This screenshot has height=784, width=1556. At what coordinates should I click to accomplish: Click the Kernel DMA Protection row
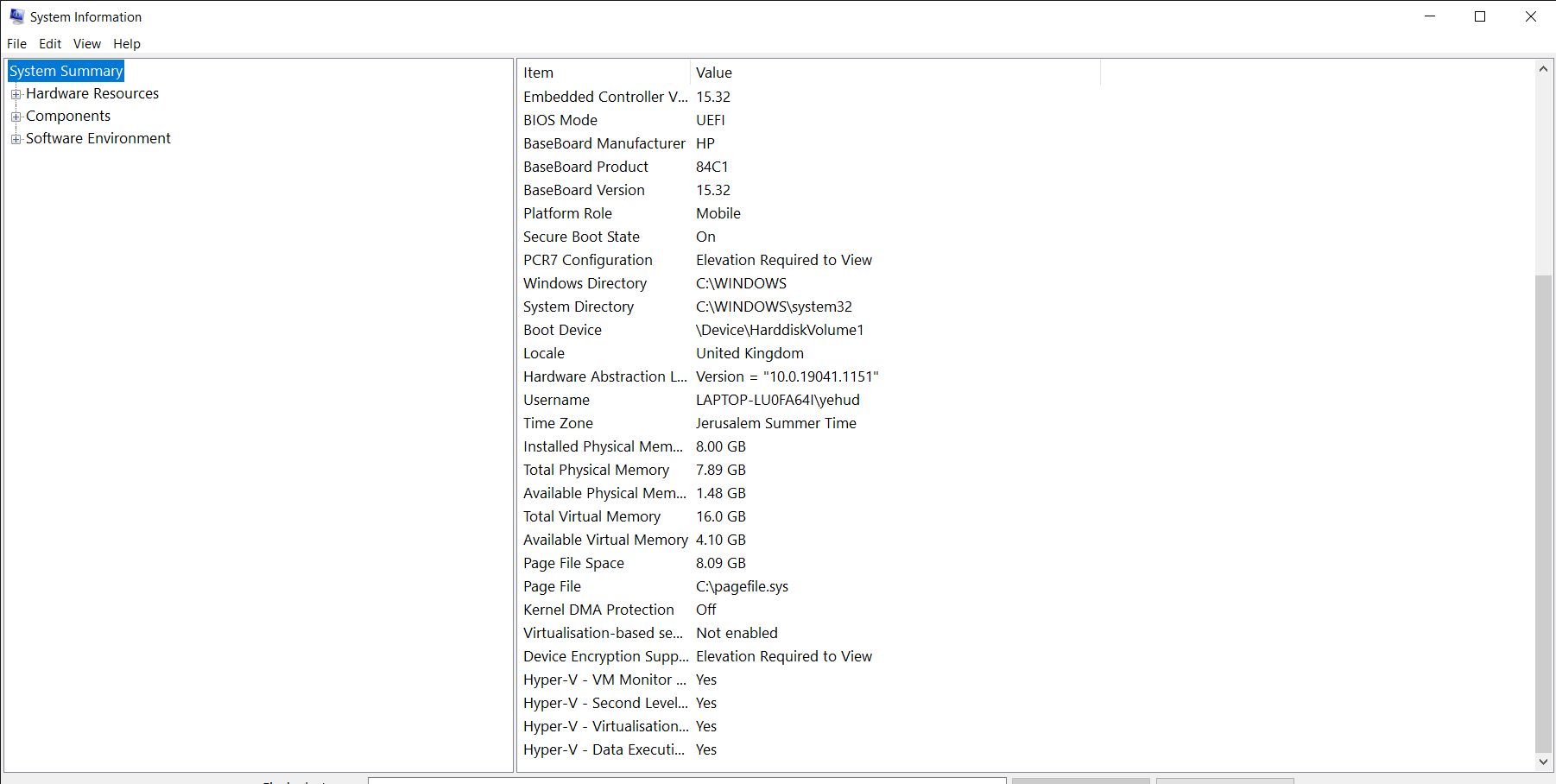click(x=809, y=610)
